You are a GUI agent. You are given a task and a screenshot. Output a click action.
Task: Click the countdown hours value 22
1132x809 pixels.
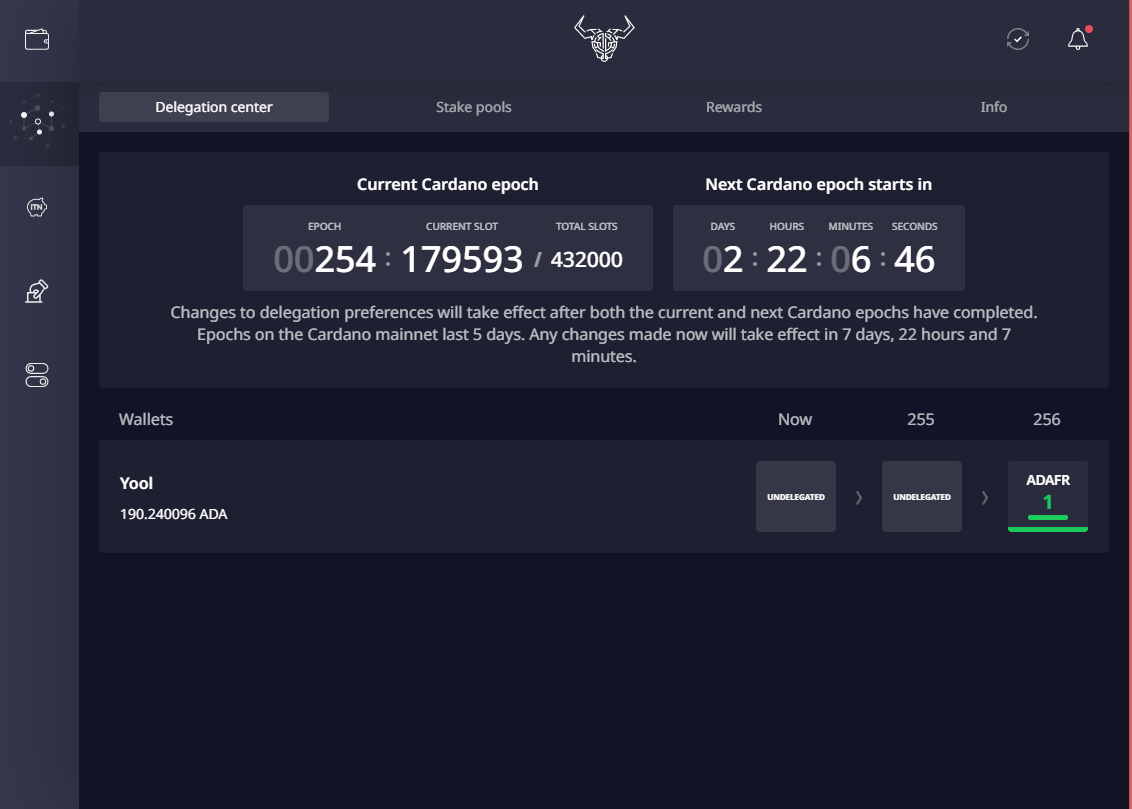[x=786, y=259]
